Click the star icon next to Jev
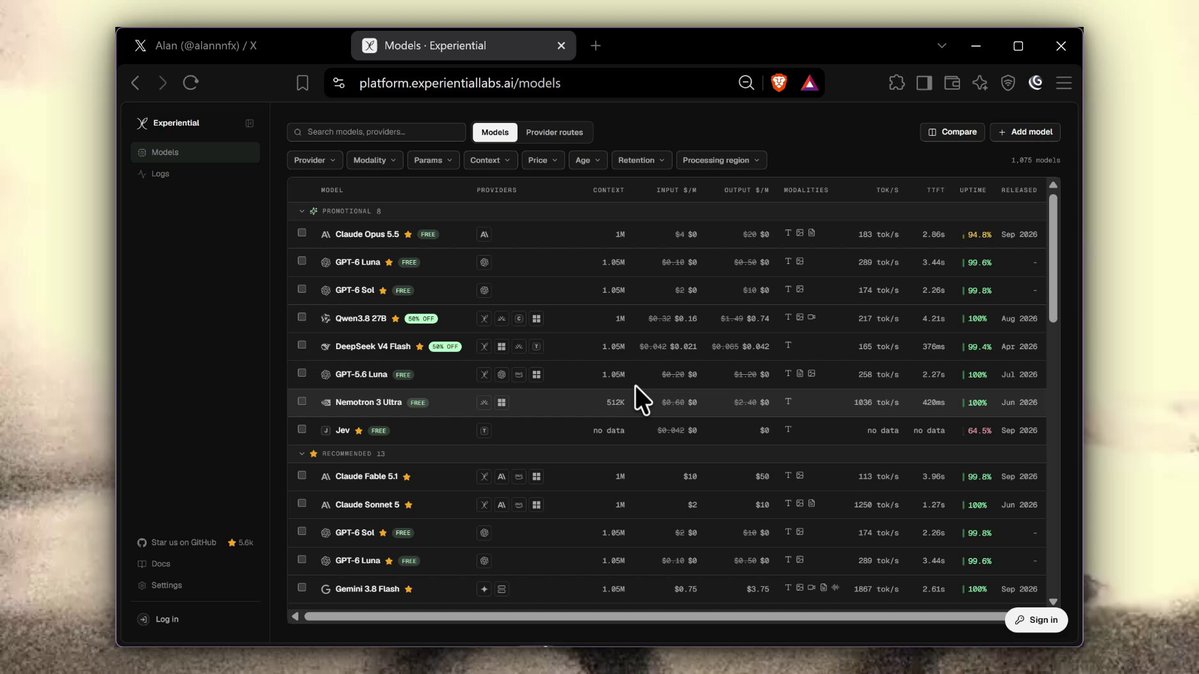 pos(359,431)
